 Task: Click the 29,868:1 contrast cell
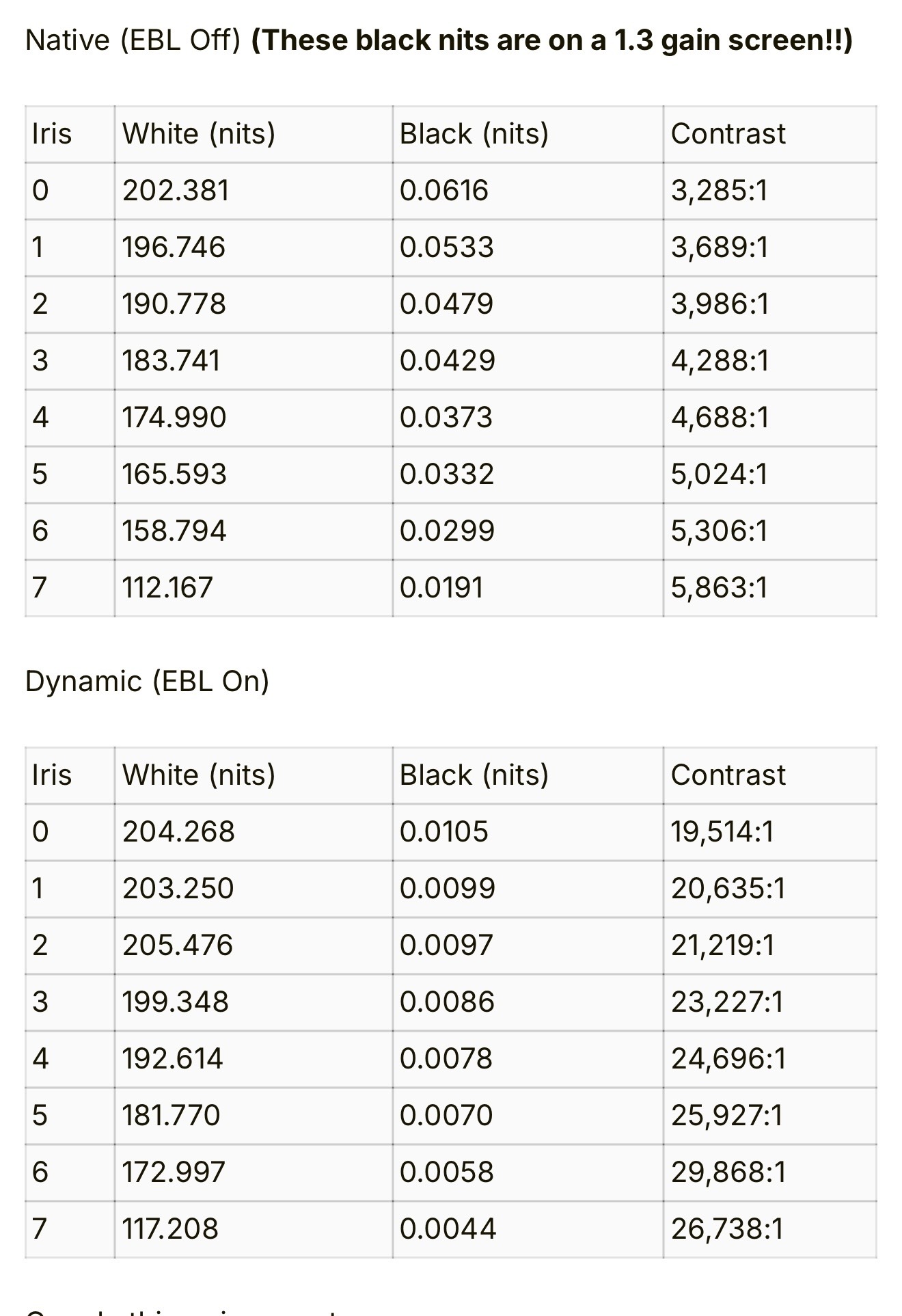pos(728,1172)
